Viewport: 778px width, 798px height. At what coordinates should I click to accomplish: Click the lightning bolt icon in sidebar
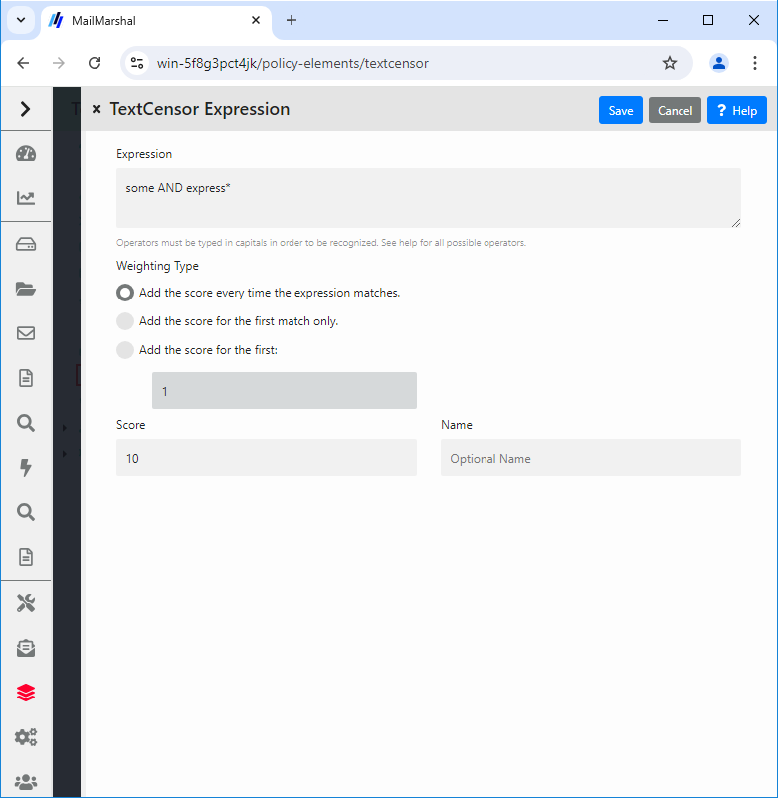26,467
